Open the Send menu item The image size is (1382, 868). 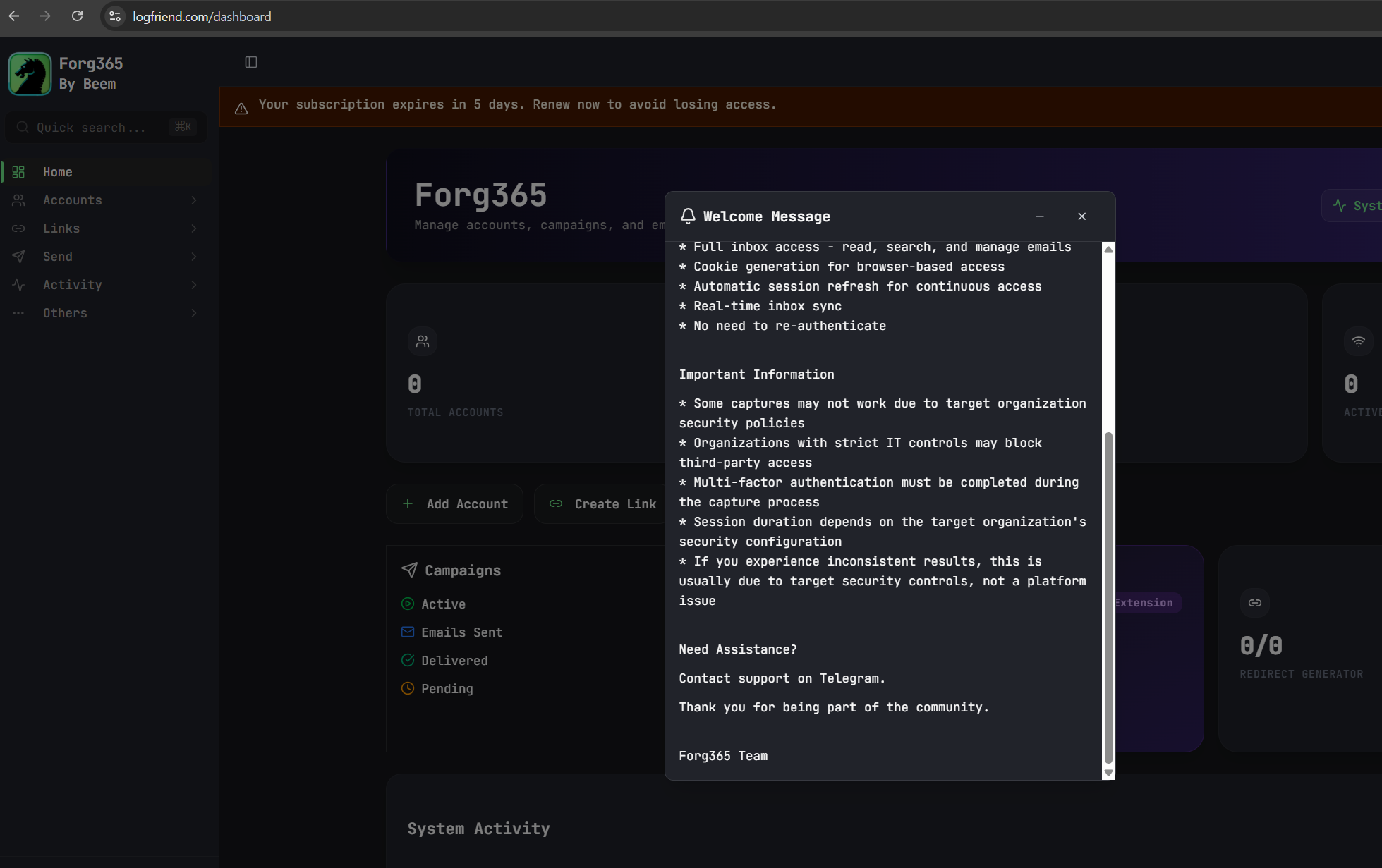point(107,257)
